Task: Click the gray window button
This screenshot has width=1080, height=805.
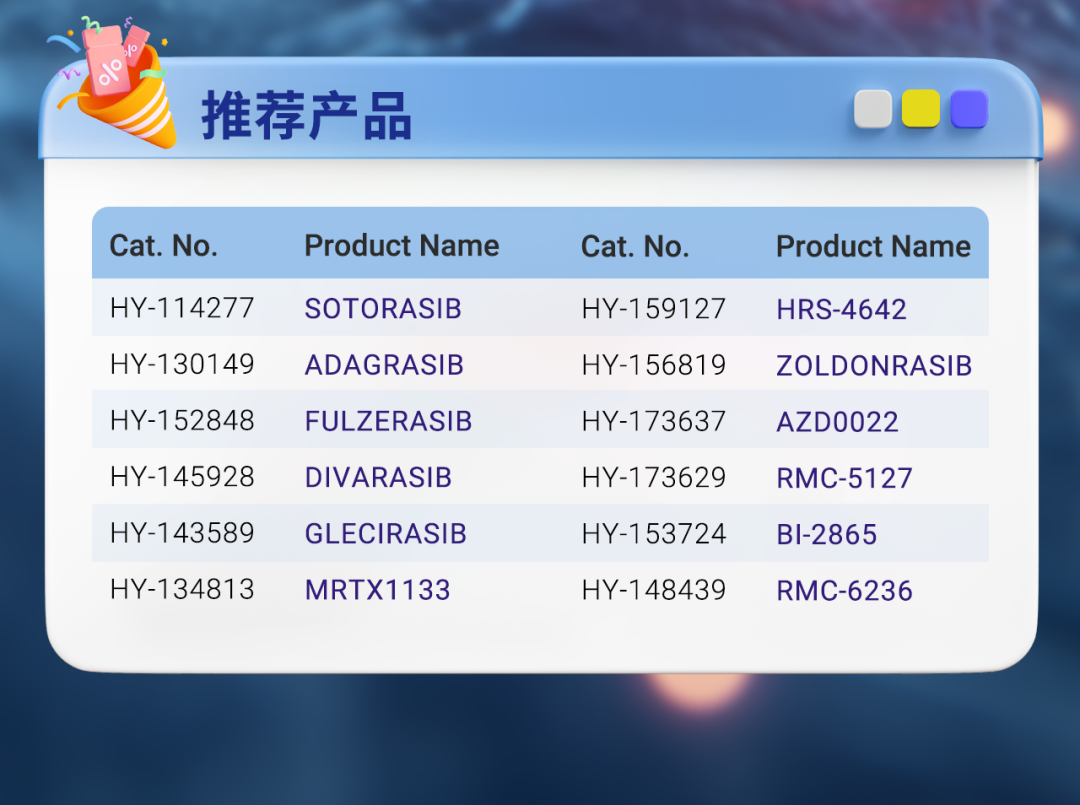Action: point(873,109)
